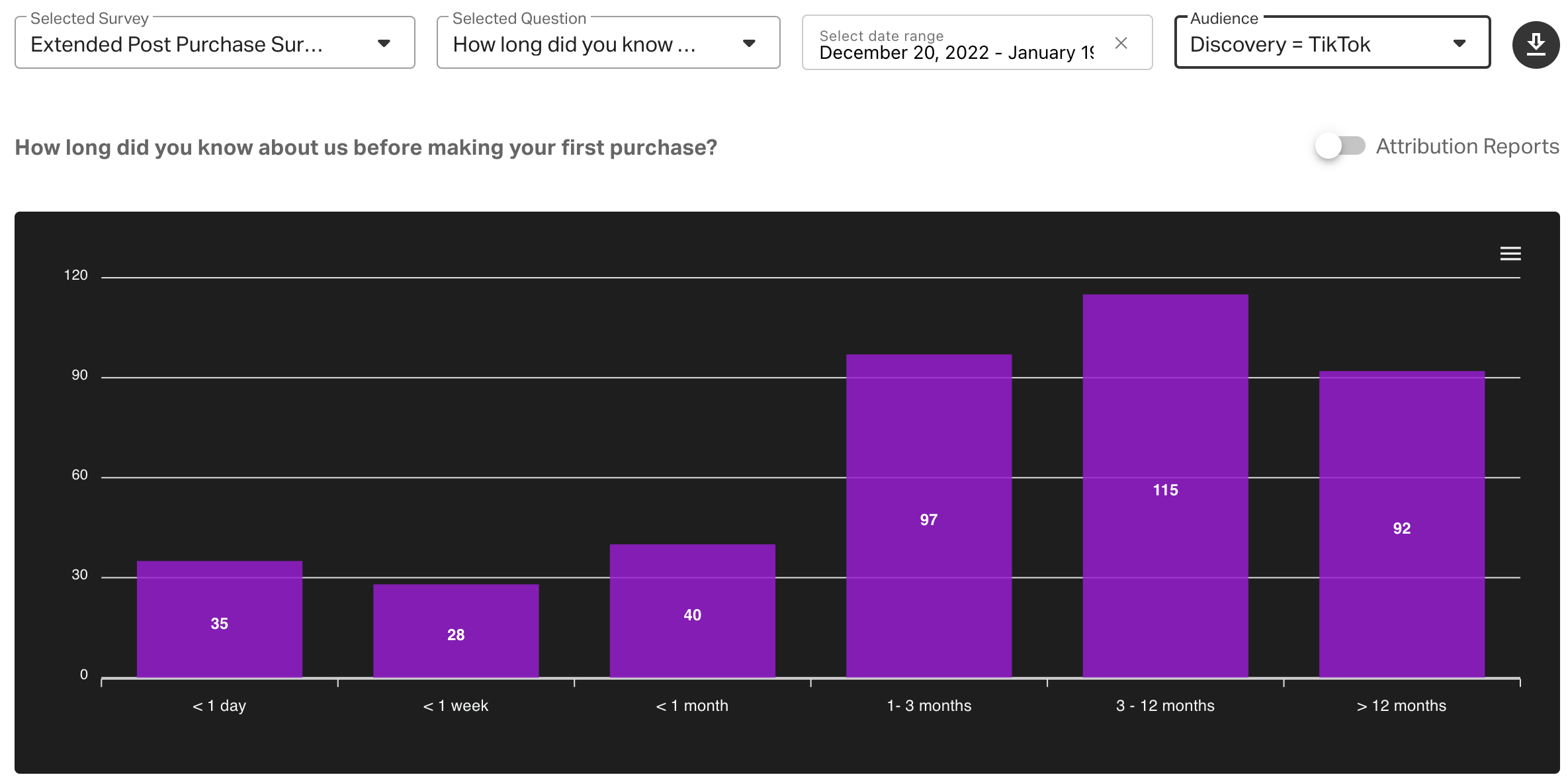Select the '3 - 12 months' bar showing 115
Image resolution: width=1568 pixels, height=783 pixels.
1165,486
